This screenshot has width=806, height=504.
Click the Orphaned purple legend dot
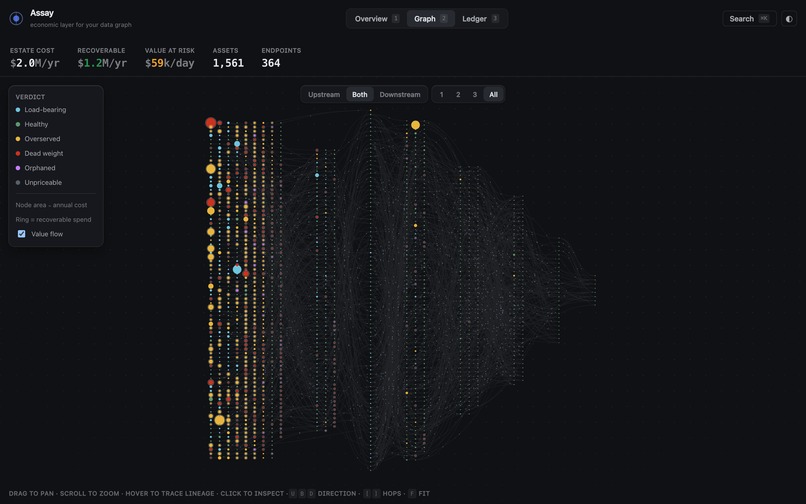click(x=18, y=168)
